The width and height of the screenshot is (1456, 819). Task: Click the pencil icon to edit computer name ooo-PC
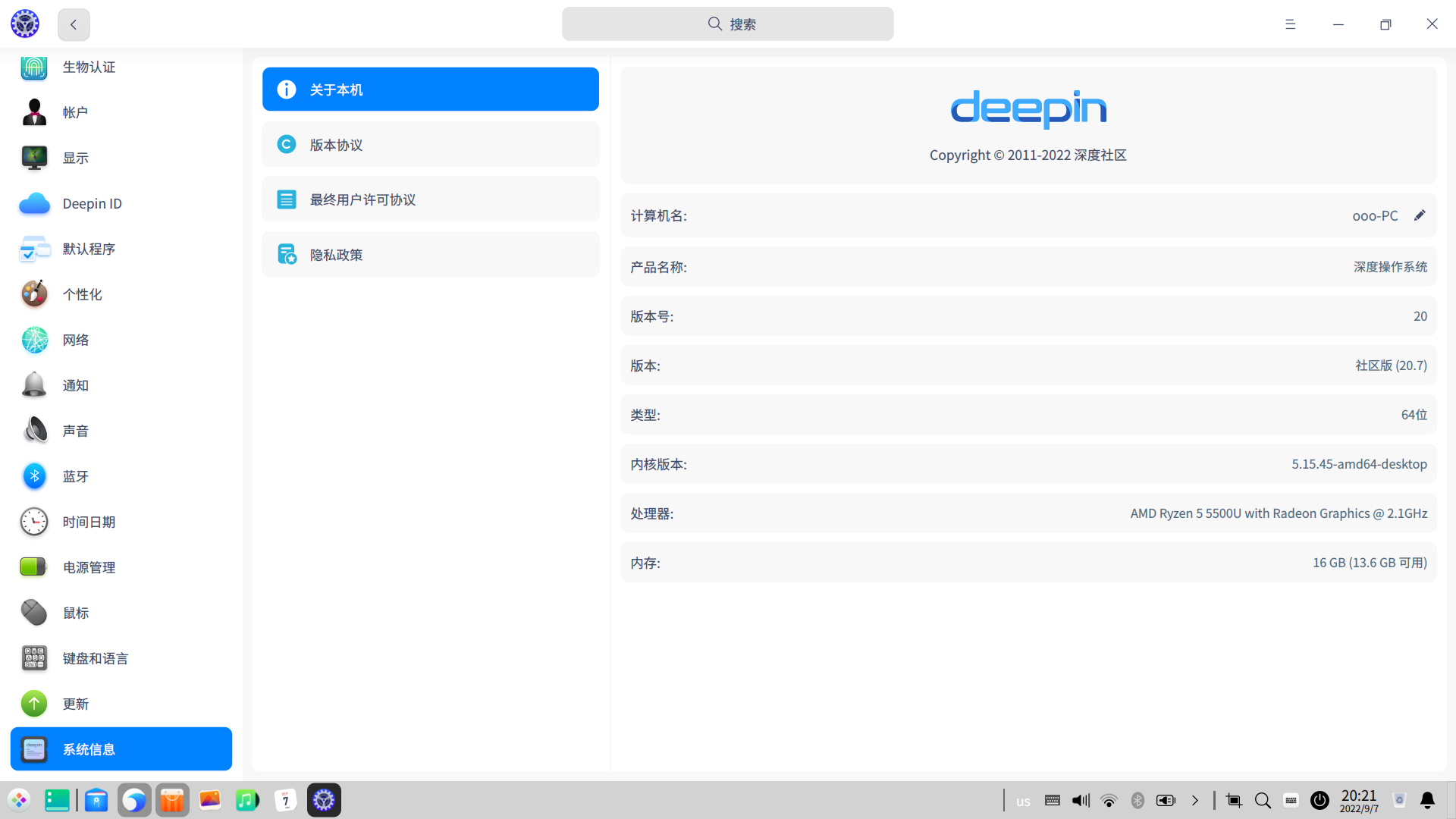[x=1420, y=215]
